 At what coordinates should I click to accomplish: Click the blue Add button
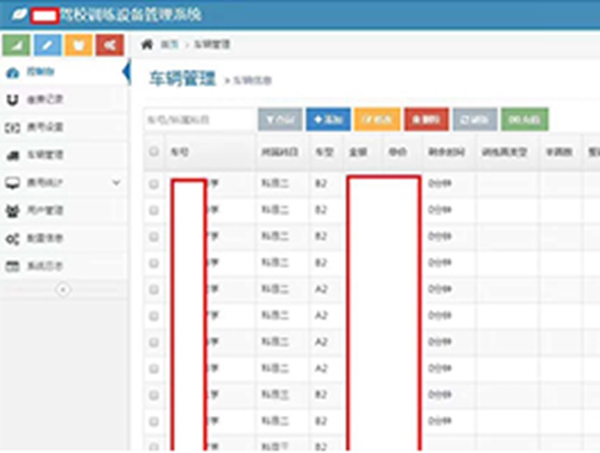(328, 120)
